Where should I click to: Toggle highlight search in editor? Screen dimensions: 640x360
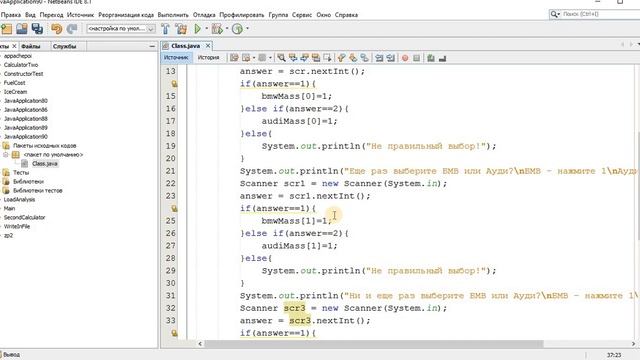(316, 58)
